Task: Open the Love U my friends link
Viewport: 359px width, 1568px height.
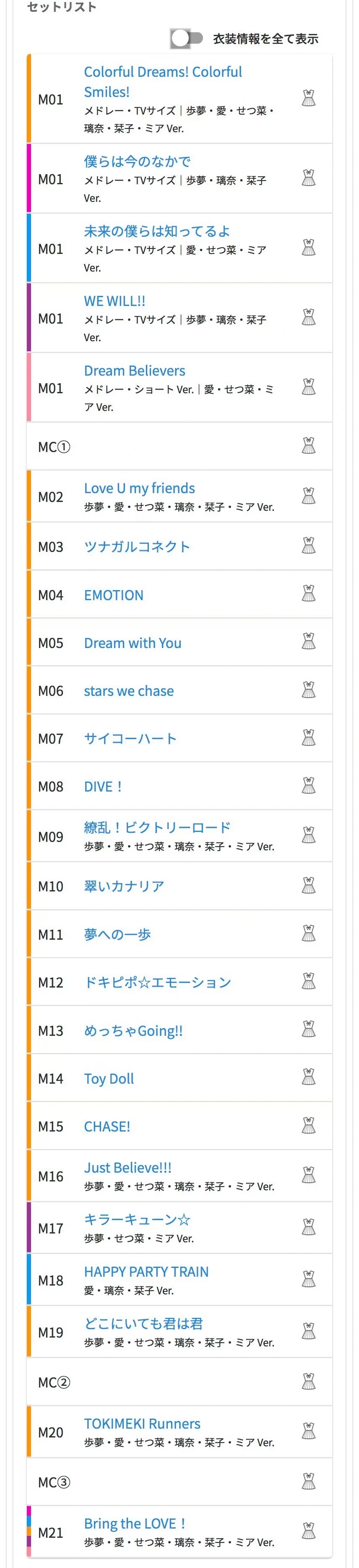Action: coord(139,488)
